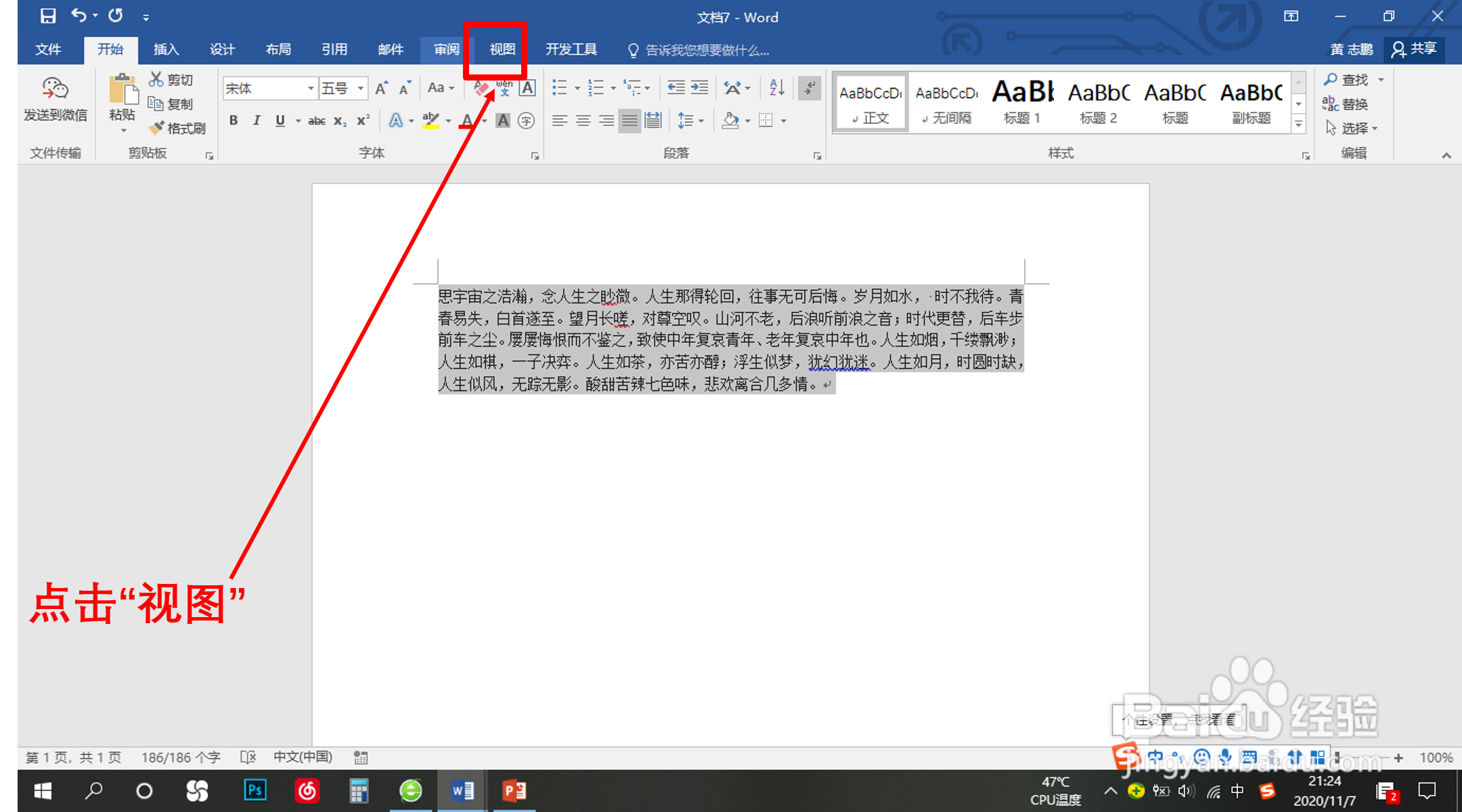Image resolution: width=1462 pixels, height=812 pixels.
Task: Open the 视图 (View) ribbon tab
Action: pos(502,49)
